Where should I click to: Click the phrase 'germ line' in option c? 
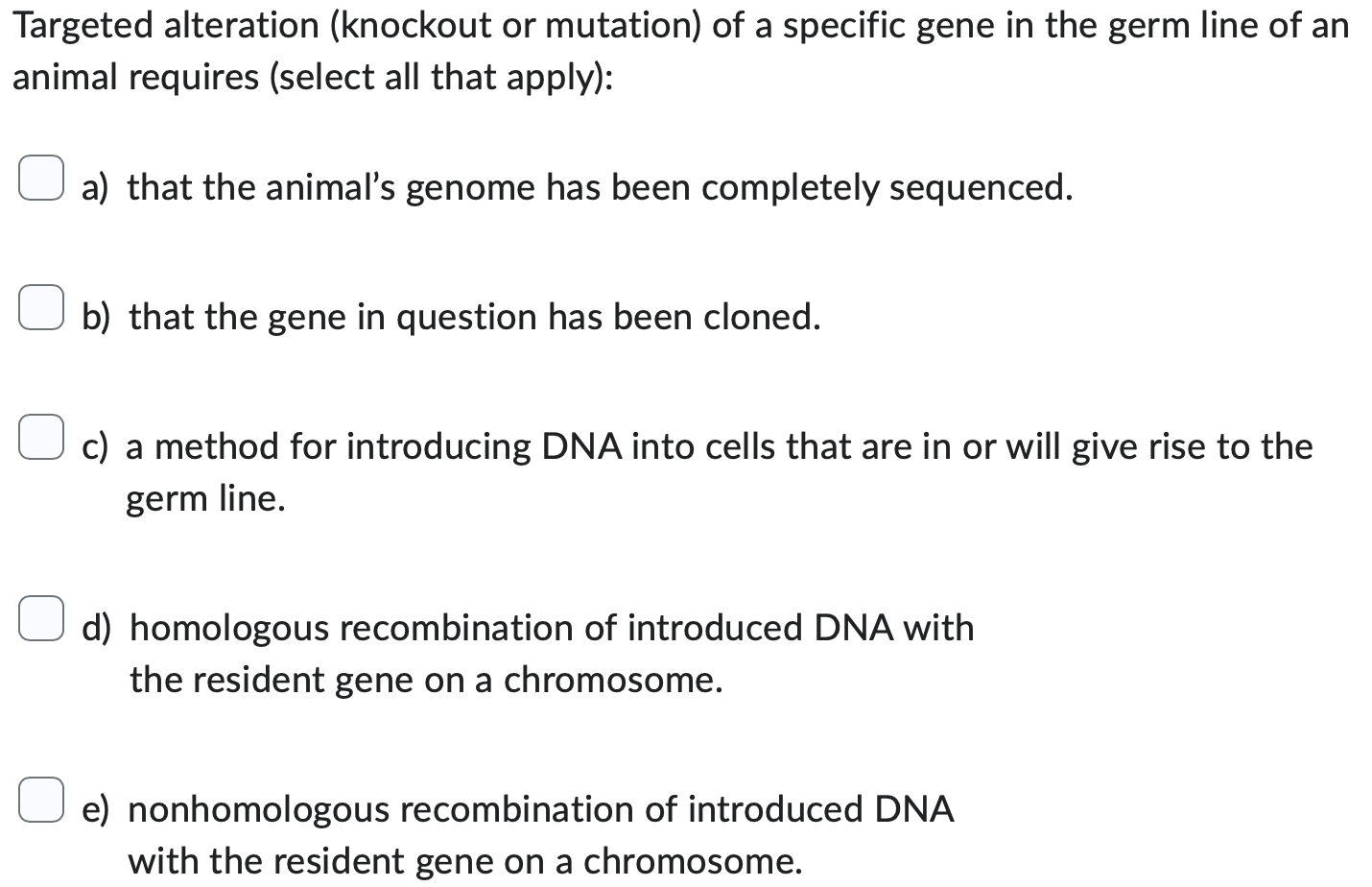(204, 498)
